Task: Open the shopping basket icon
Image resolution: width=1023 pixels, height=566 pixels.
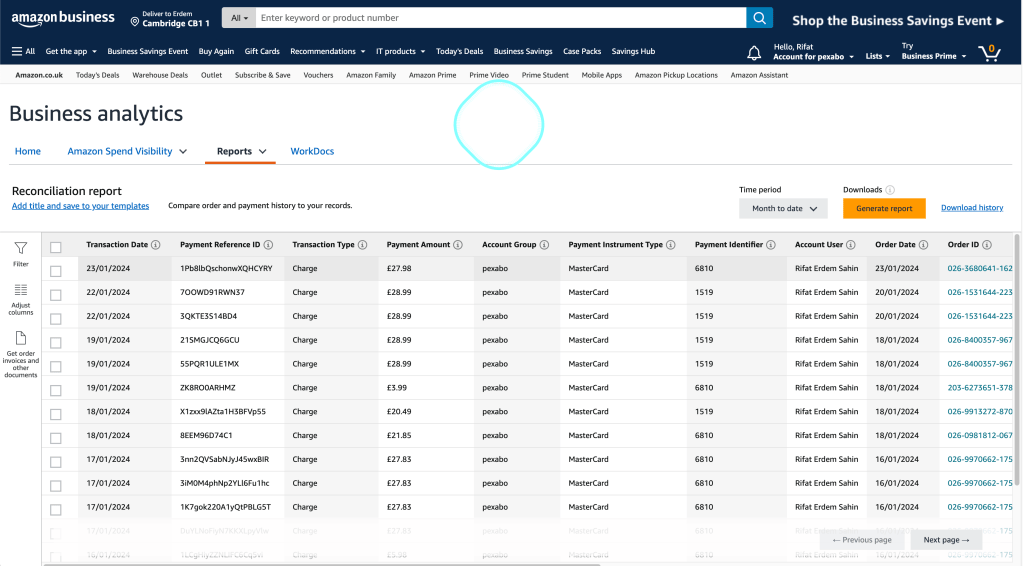Action: tap(990, 52)
